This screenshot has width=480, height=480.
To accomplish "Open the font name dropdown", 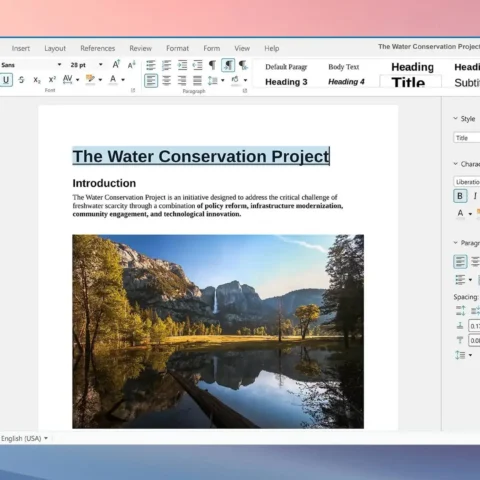I will point(59,65).
